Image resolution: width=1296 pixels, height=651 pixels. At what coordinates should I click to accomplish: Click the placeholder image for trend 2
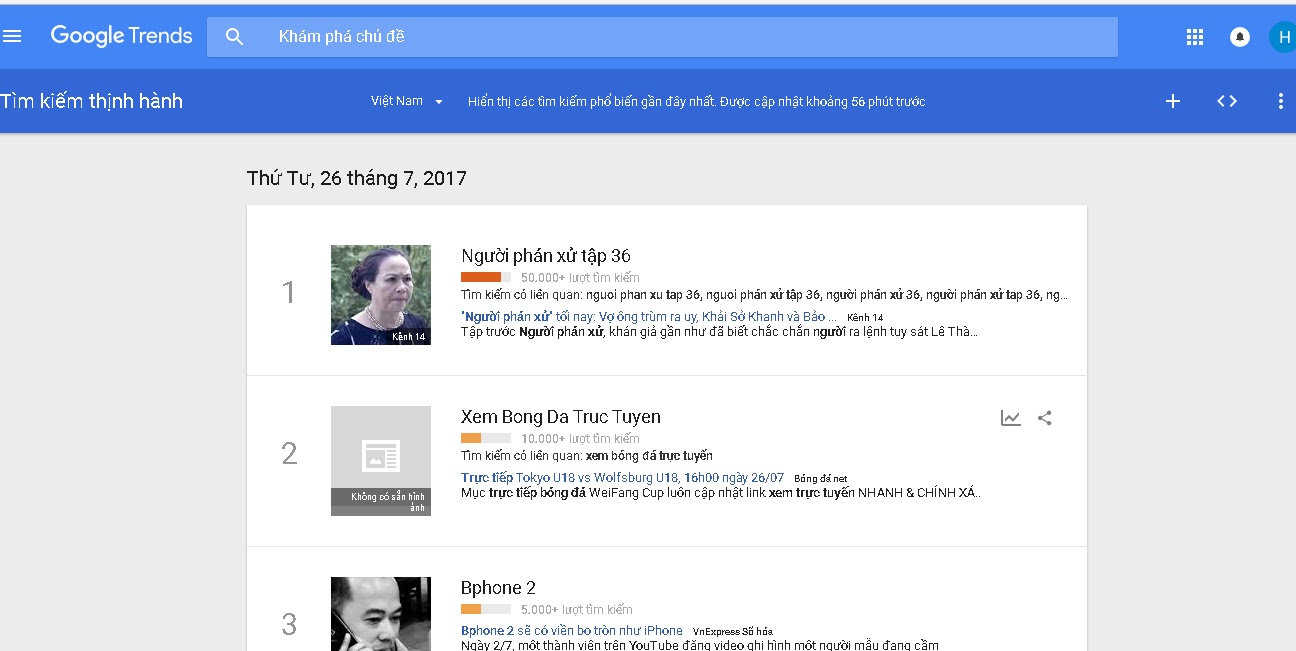[381, 461]
